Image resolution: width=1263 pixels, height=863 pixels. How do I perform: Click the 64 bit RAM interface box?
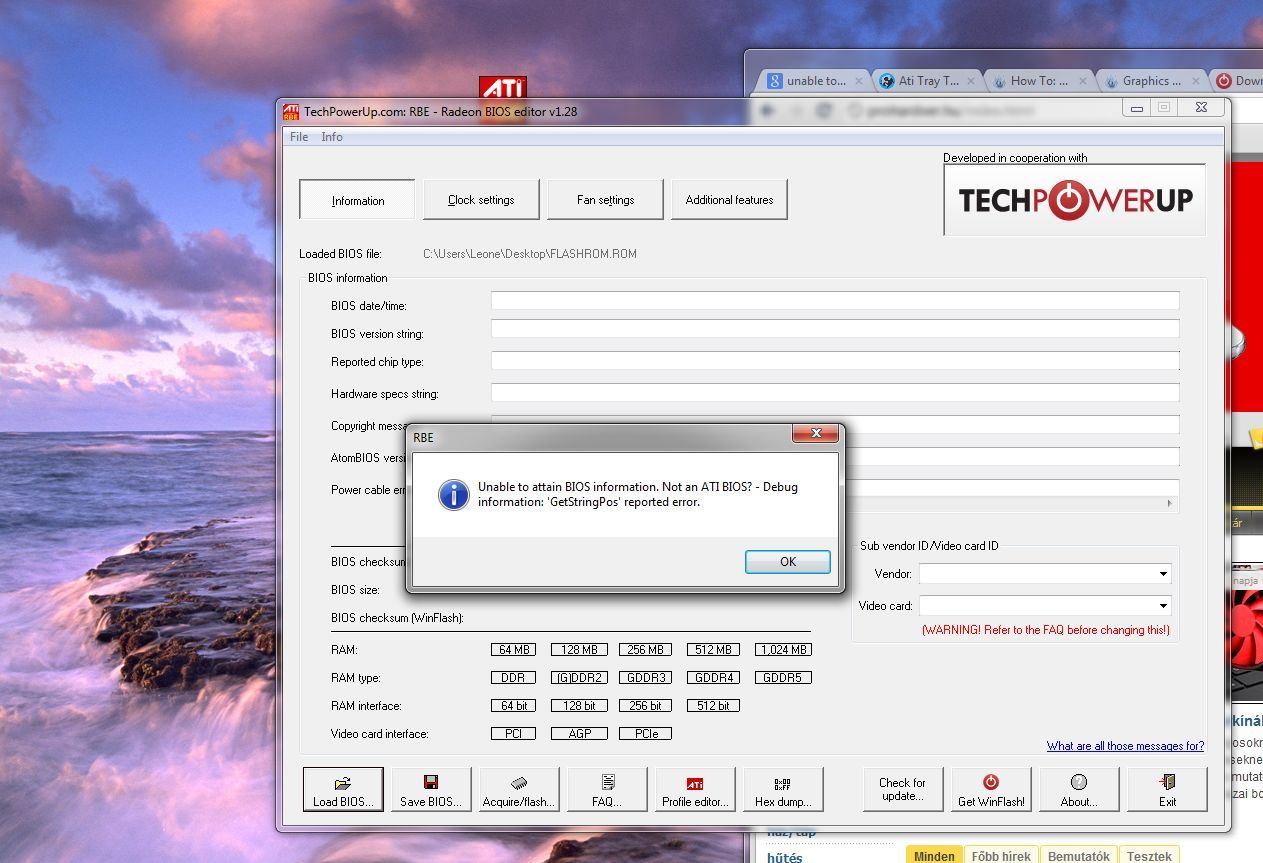514,705
